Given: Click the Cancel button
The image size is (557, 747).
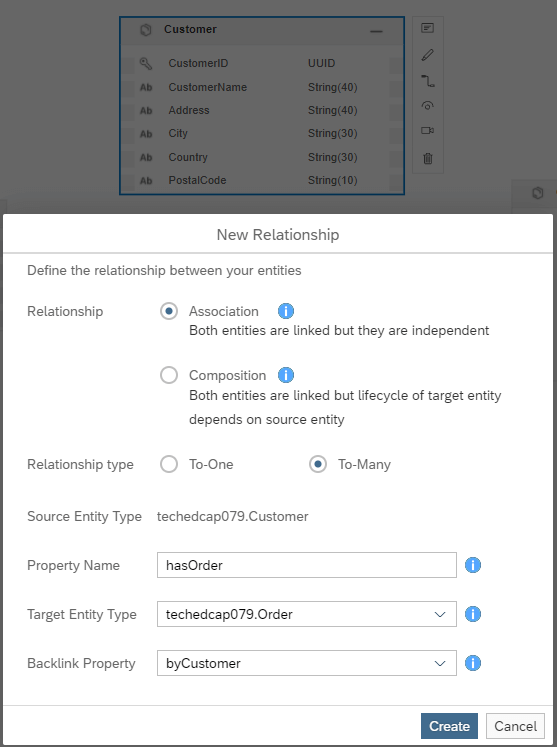Looking at the screenshot, I should [x=515, y=726].
